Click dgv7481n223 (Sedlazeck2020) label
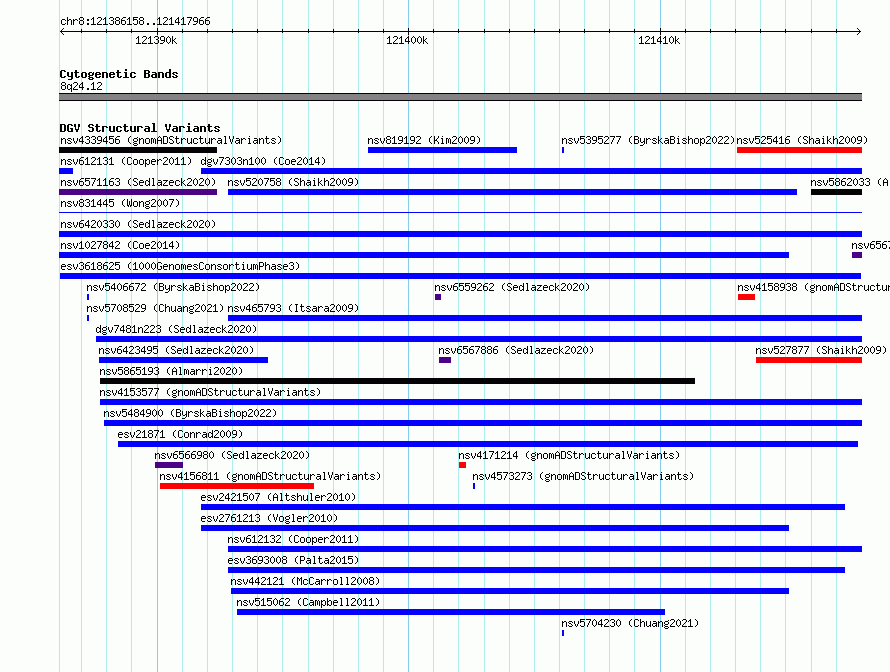The image size is (890, 672). [176, 329]
